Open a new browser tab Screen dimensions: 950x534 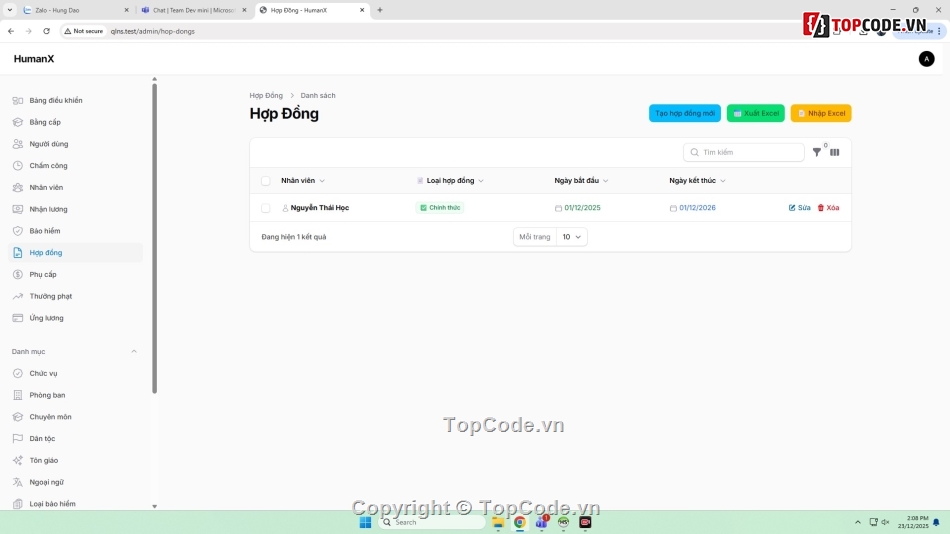[380, 10]
